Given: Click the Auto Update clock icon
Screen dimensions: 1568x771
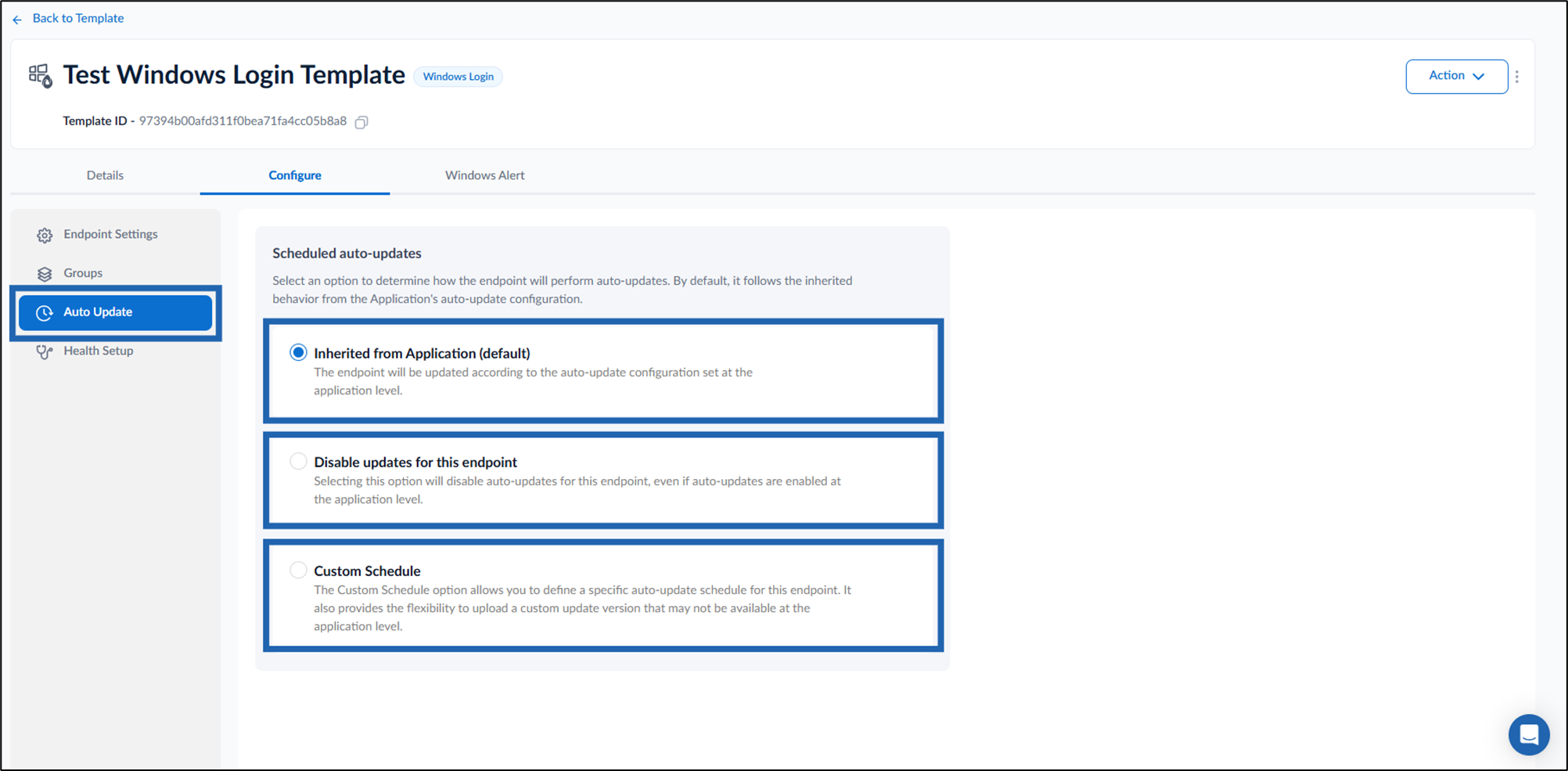Looking at the screenshot, I should pos(45,312).
